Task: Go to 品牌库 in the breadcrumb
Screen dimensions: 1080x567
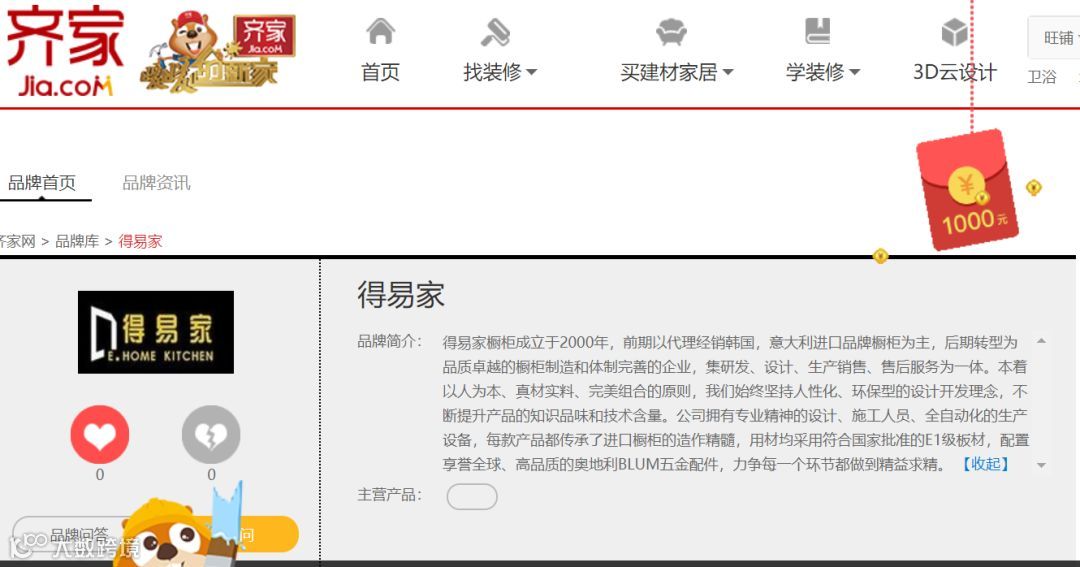Action: click(77, 241)
